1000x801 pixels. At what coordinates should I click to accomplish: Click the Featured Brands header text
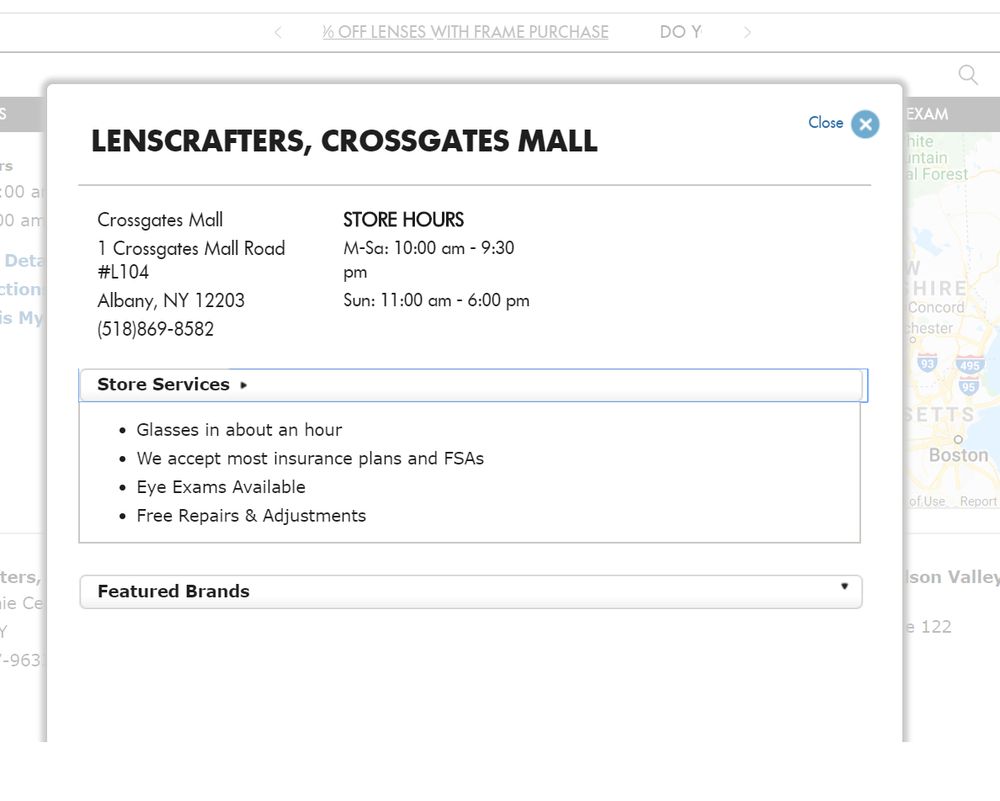[x=173, y=591]
